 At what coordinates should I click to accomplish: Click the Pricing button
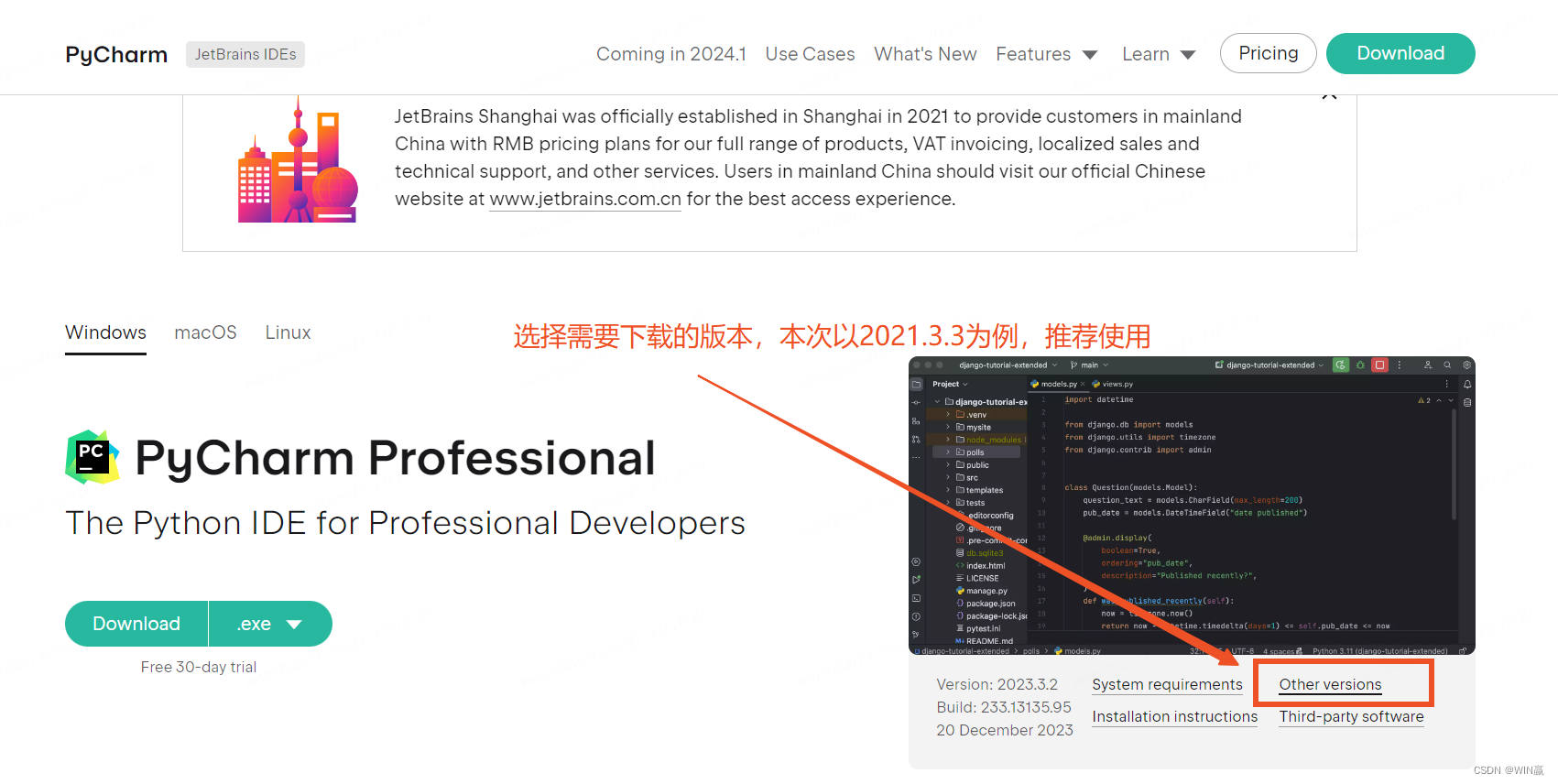(x=1268, y=53)
